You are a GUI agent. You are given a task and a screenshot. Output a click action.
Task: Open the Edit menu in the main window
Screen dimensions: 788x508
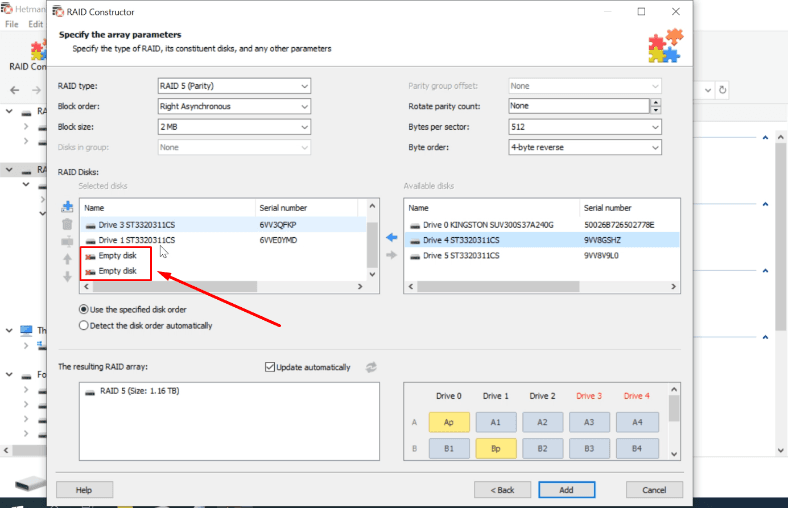coord(35,24)
